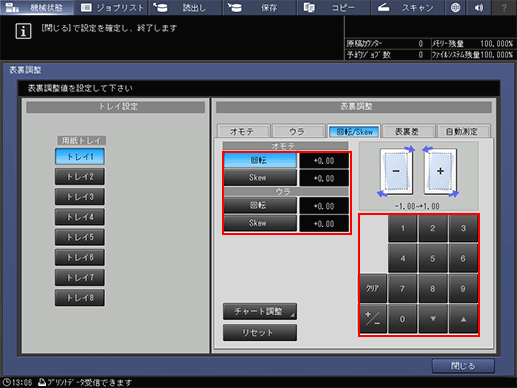Image resolution: width=517 pixels, height=388 pixels.
Task: Open the 自動測定 auto measurement tab
Action: coord(464,131)
